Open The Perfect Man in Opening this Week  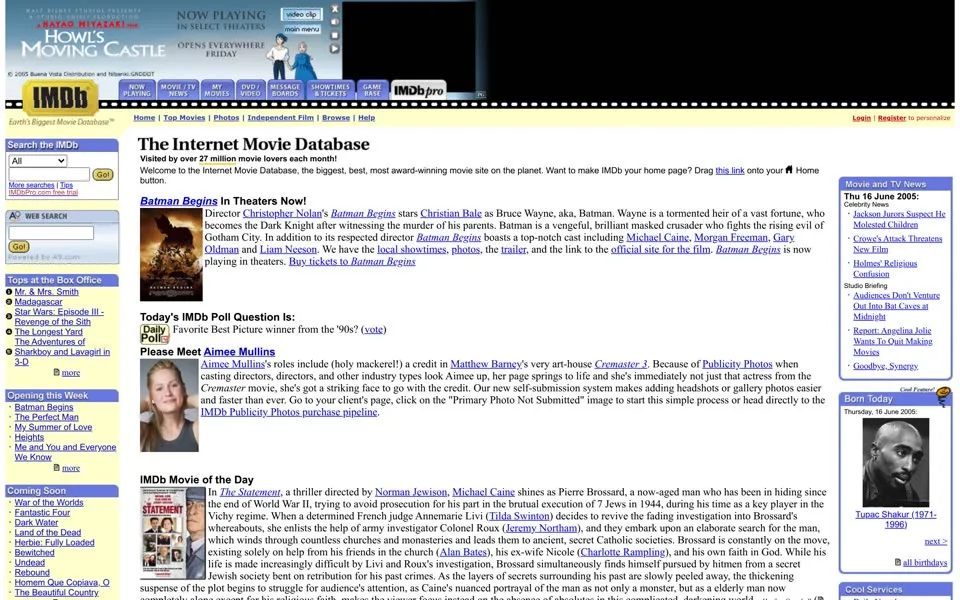coord(47,417)
